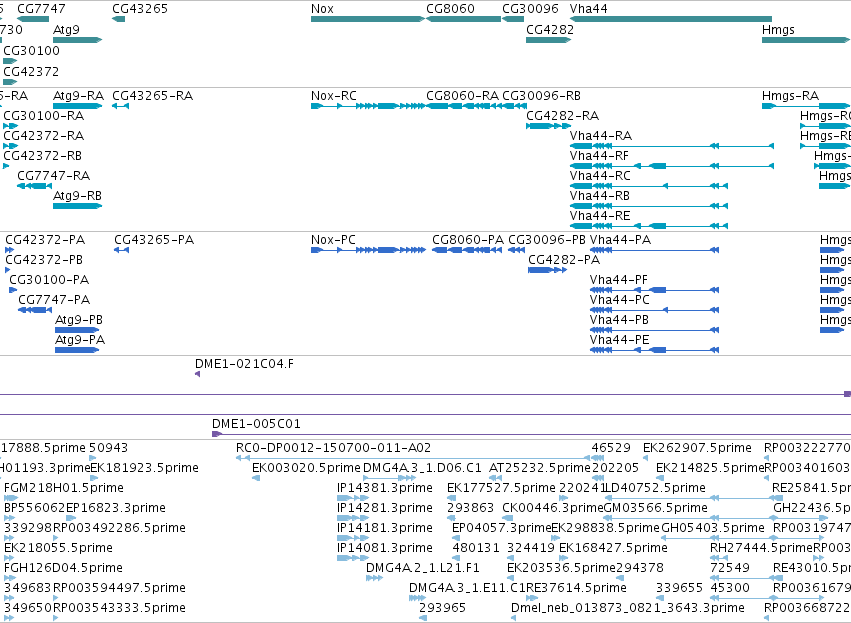
Task: Select the Vha44-RF transcript label
Action: pos(599,156)
